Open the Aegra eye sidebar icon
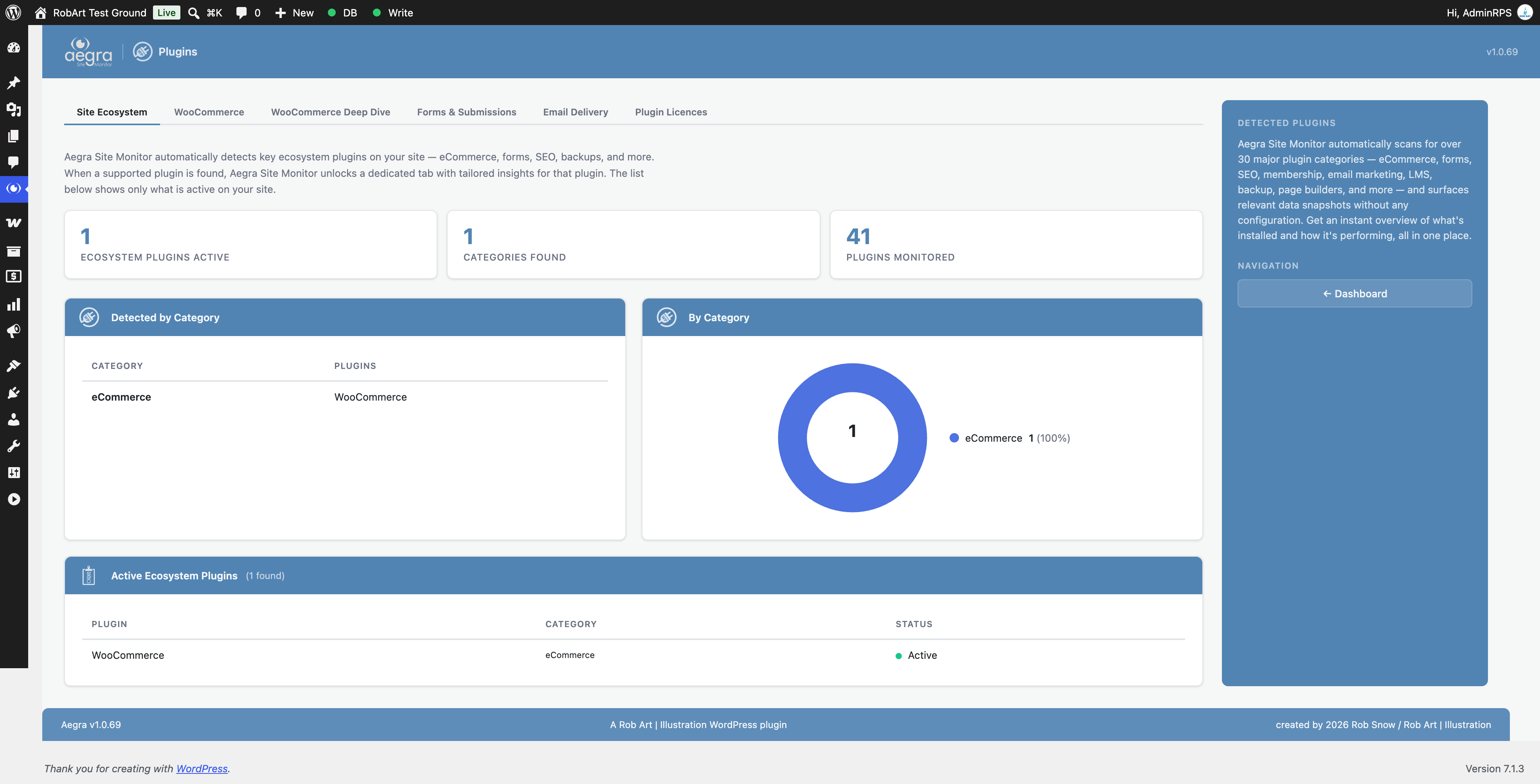 tap(14, 188)
